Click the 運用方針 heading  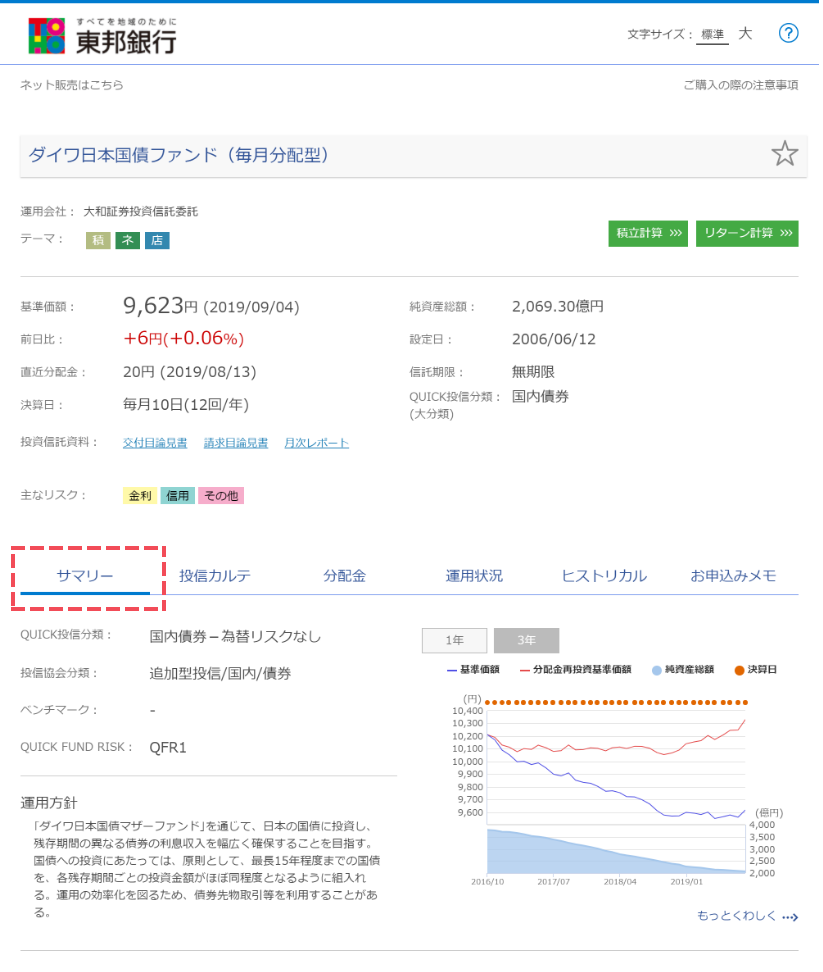49,803
